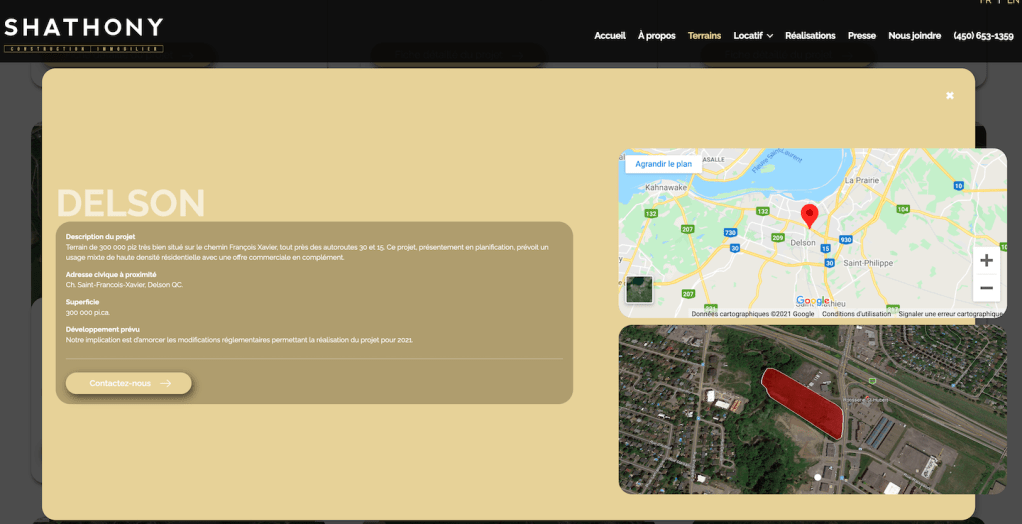Zoom in on the Google map
1022x524 pixels.
click(x=986, y=261)
